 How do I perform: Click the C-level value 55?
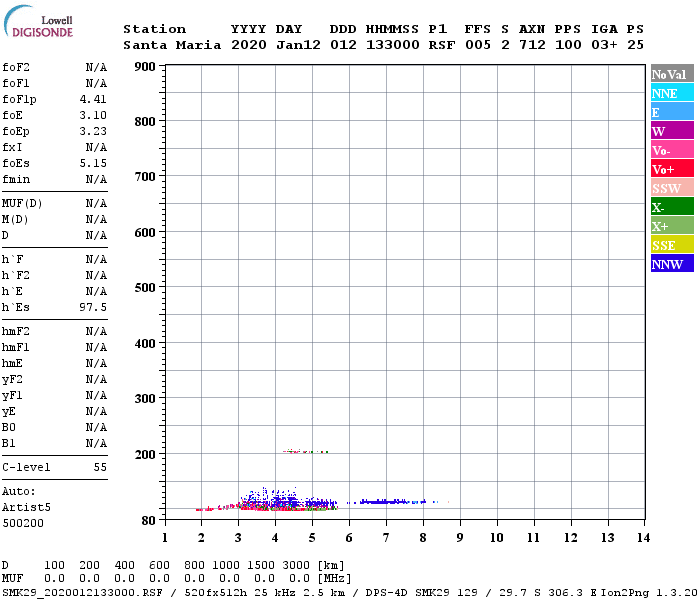pos(100,467)
